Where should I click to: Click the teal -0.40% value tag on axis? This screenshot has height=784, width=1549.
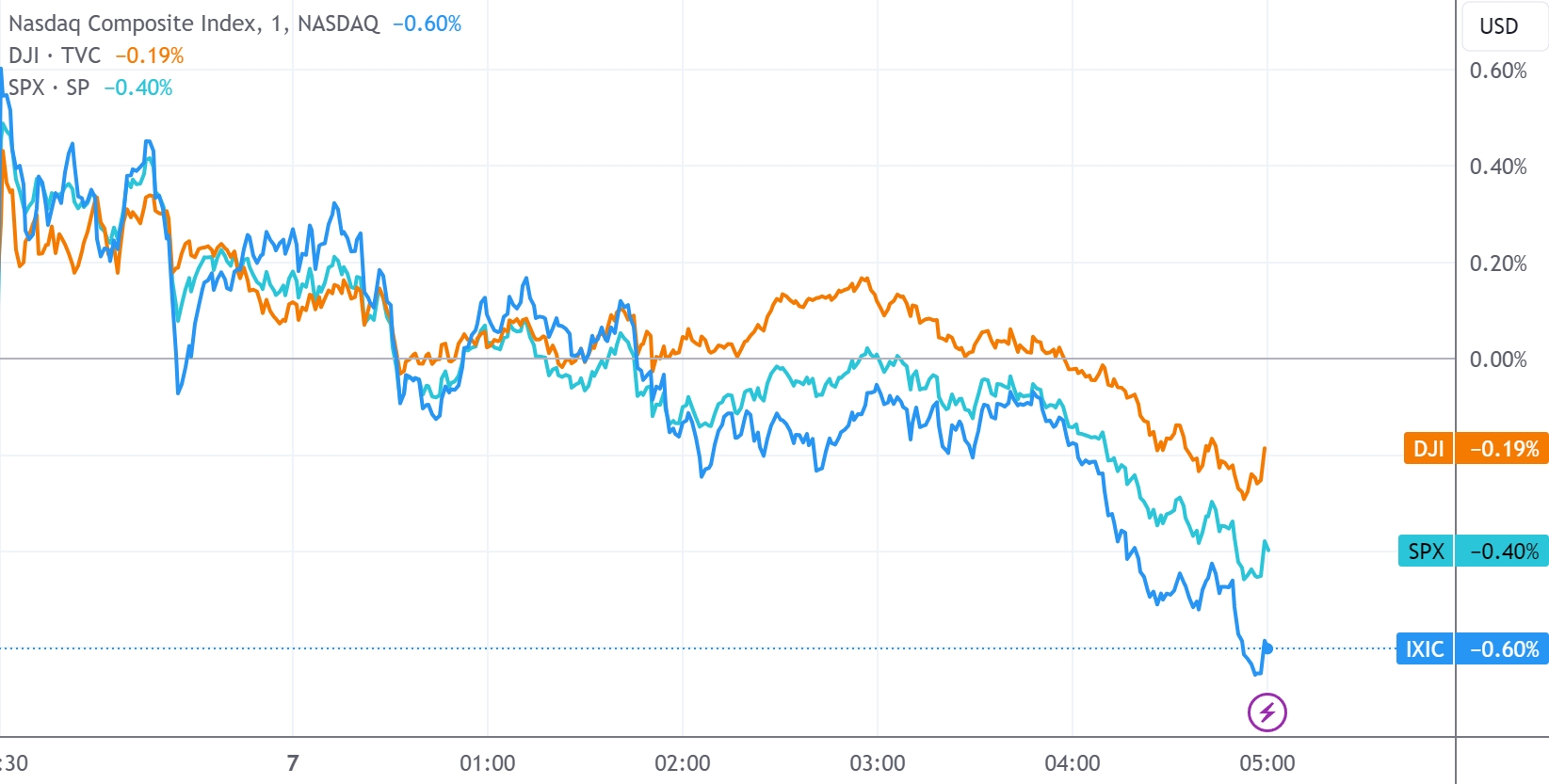point(1503,552)
